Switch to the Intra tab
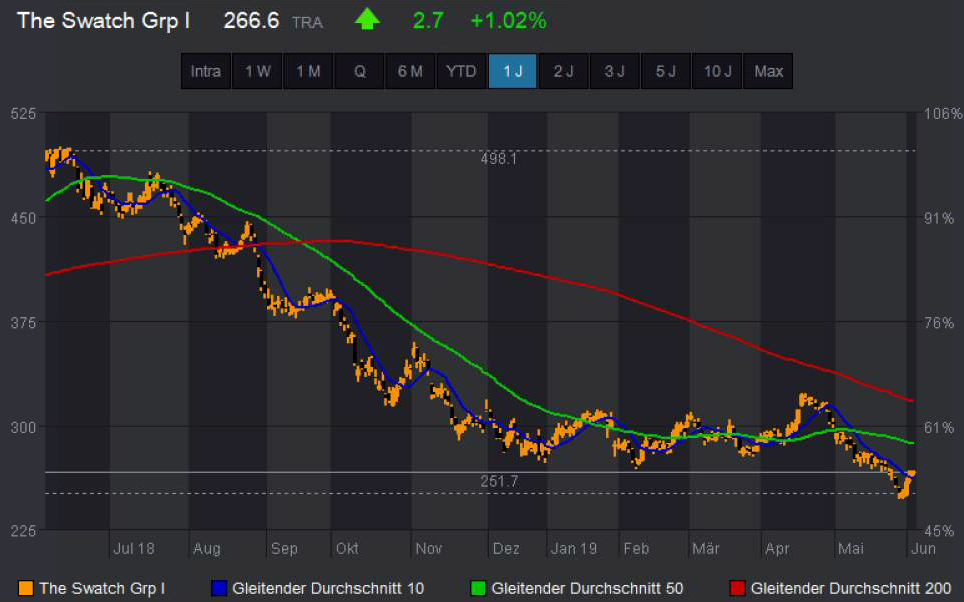Screen dimensions: 964x602 (x=205, y=71)
